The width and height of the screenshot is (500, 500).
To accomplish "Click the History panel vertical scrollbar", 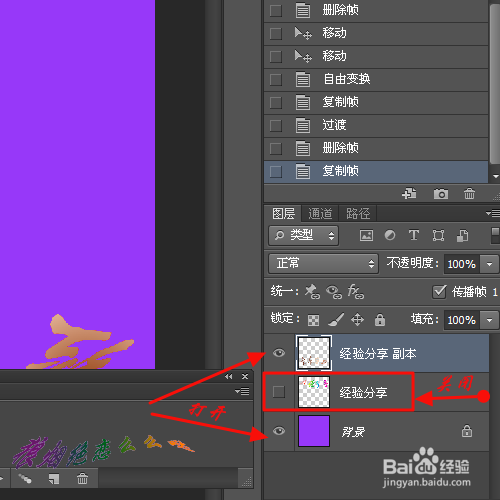I will click(x=495, y=85).
